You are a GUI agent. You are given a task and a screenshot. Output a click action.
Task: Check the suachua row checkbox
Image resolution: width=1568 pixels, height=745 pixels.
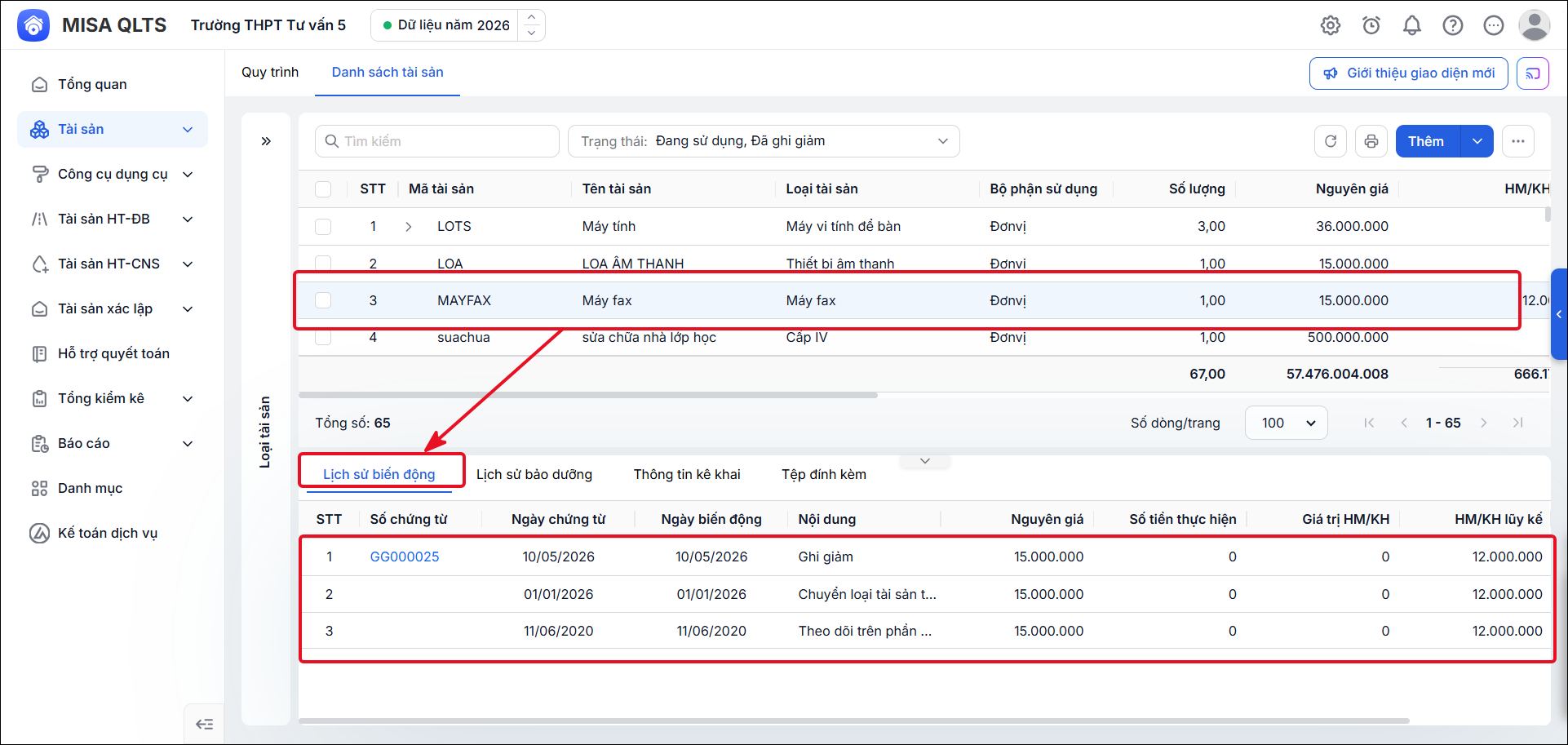(323, 337)
